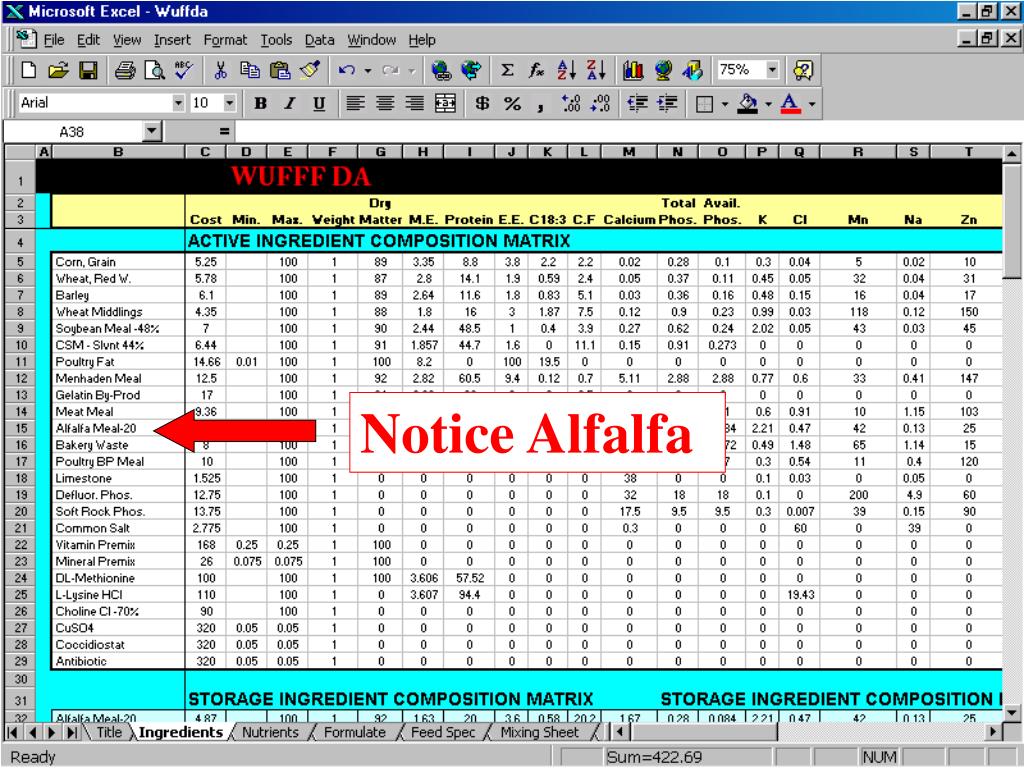Save the workbook with the floppy disk icon
Image resolution: width=1024 pixels, height=768 pixels.
88,70
